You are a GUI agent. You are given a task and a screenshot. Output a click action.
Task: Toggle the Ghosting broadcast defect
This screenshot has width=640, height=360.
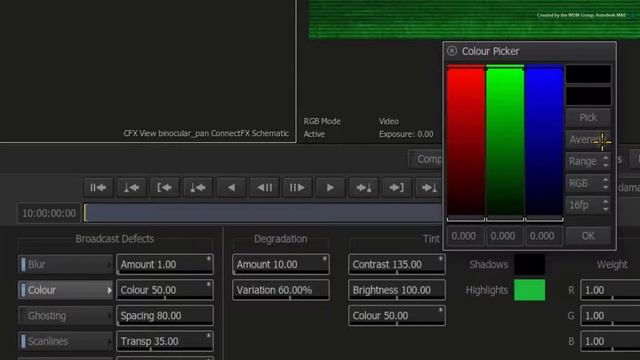(65, 316)
